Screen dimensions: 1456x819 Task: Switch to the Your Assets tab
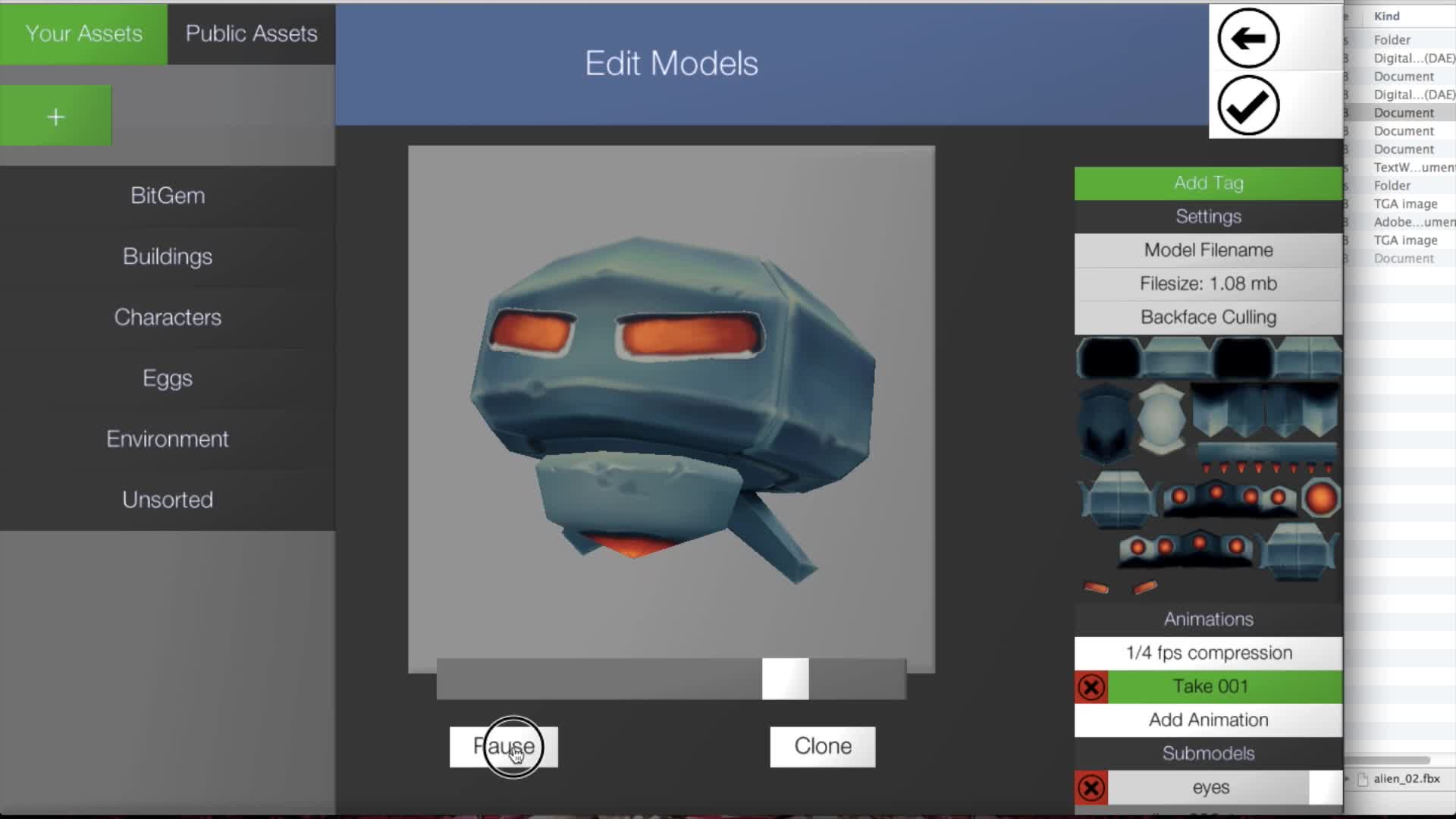point(83,33)
